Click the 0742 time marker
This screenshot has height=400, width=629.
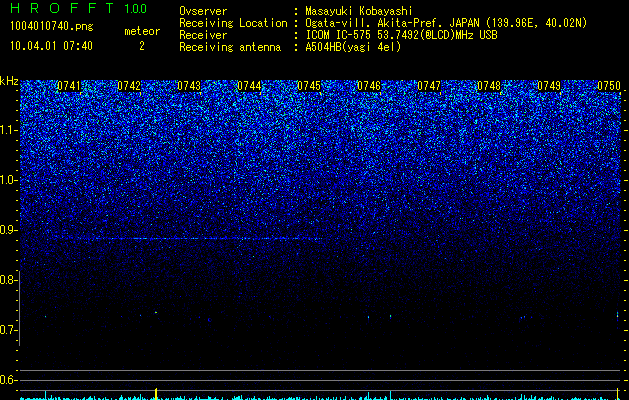point(129,86)
